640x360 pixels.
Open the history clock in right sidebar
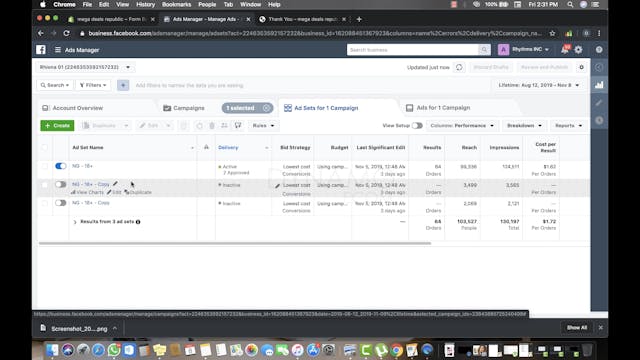tap(599, 120)
